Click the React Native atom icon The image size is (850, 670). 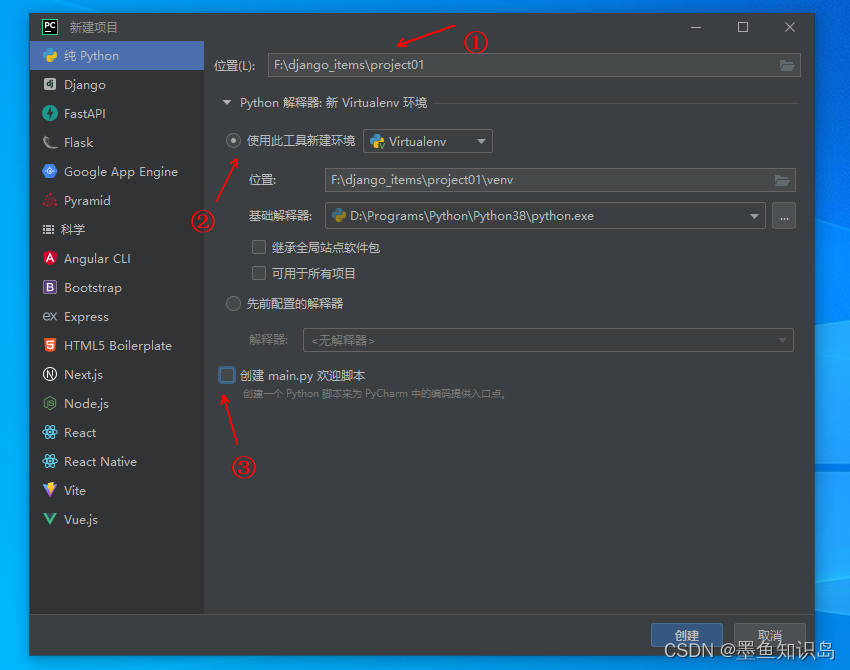[x=50, y=461]
